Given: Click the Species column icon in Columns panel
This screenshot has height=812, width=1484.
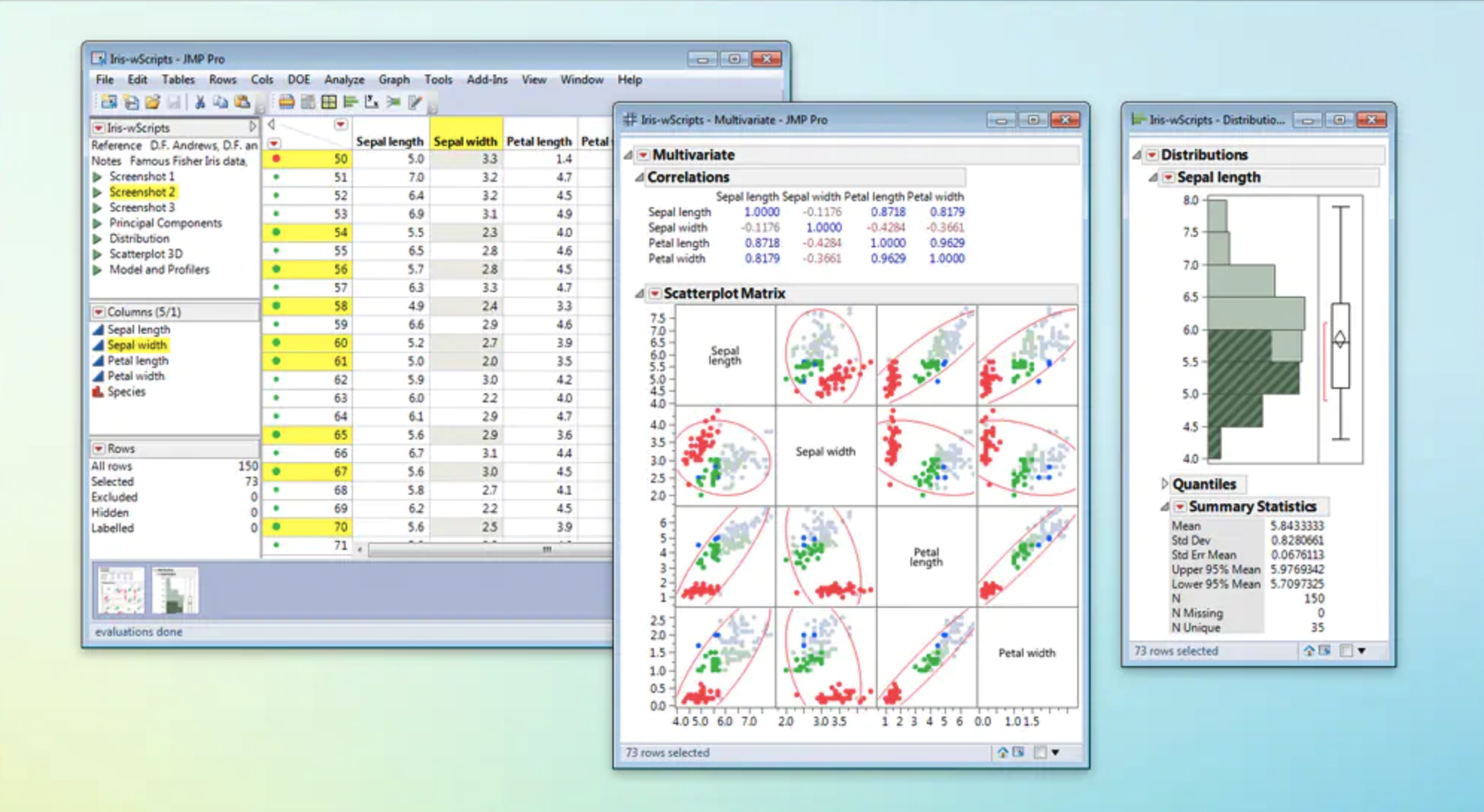Looking at the screenshot, I should coord(98,392).
